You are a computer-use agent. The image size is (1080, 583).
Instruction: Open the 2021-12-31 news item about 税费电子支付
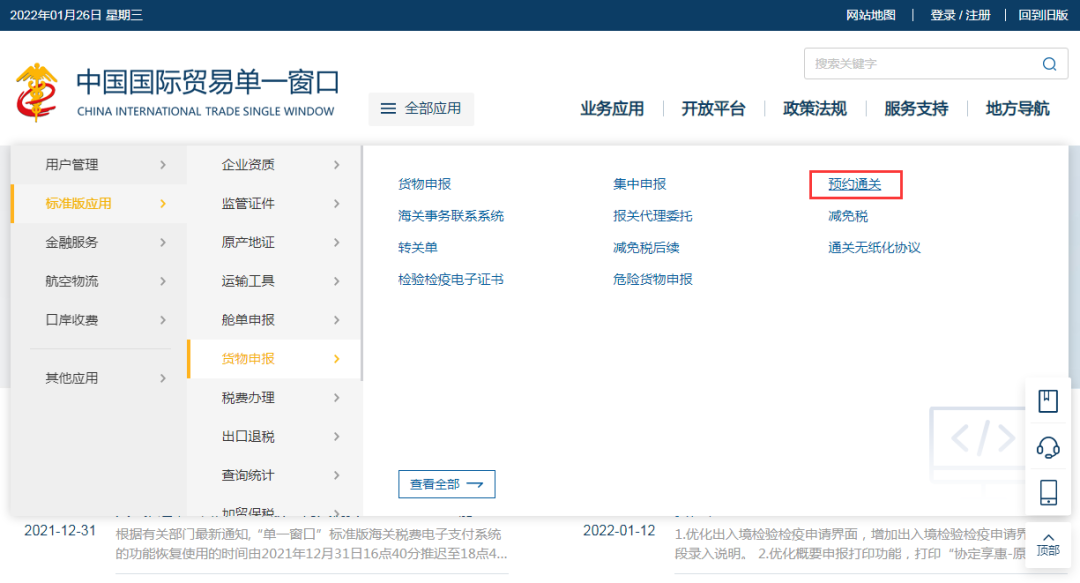(x=311, y=544)
